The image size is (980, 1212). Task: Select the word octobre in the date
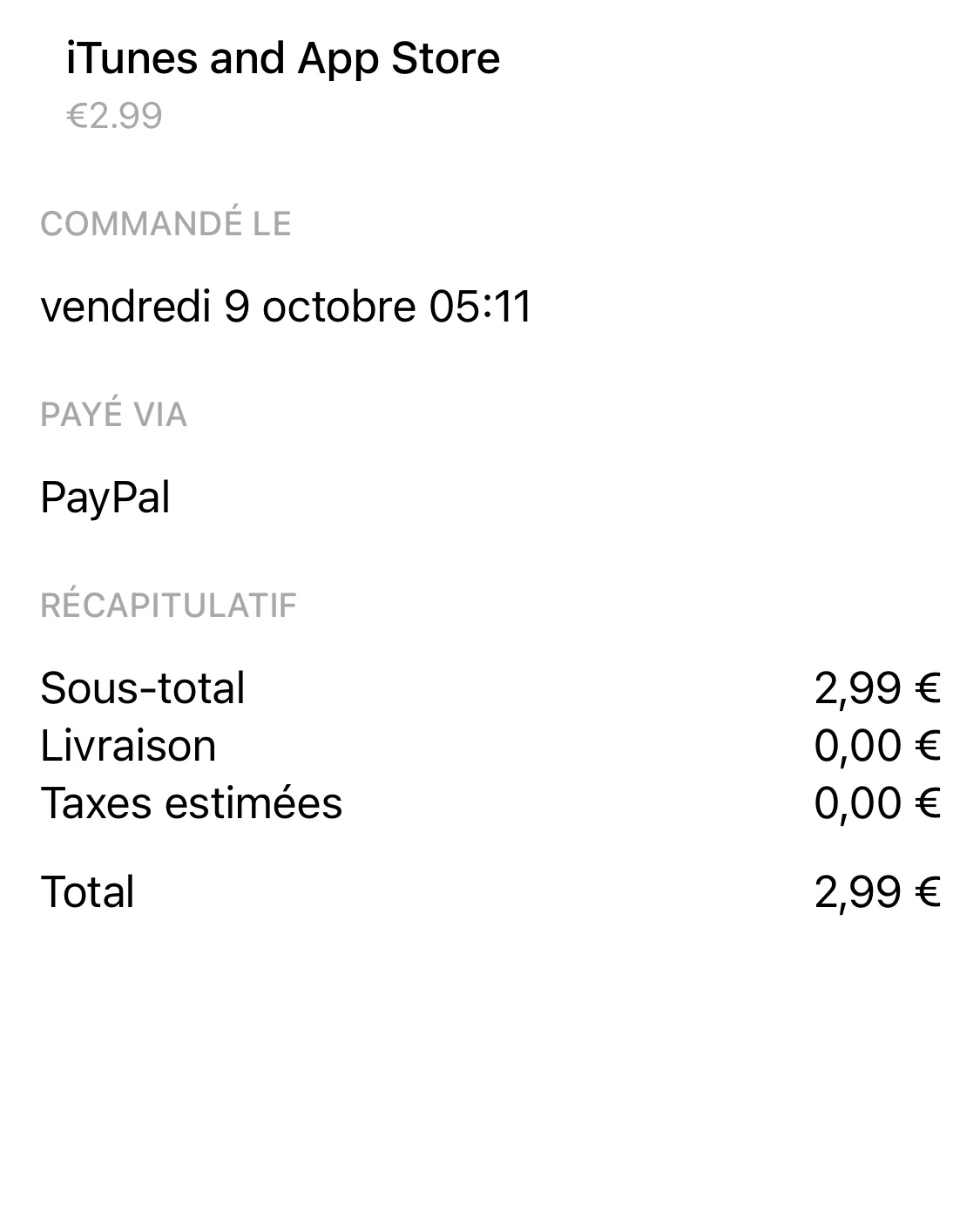[339, 307]
